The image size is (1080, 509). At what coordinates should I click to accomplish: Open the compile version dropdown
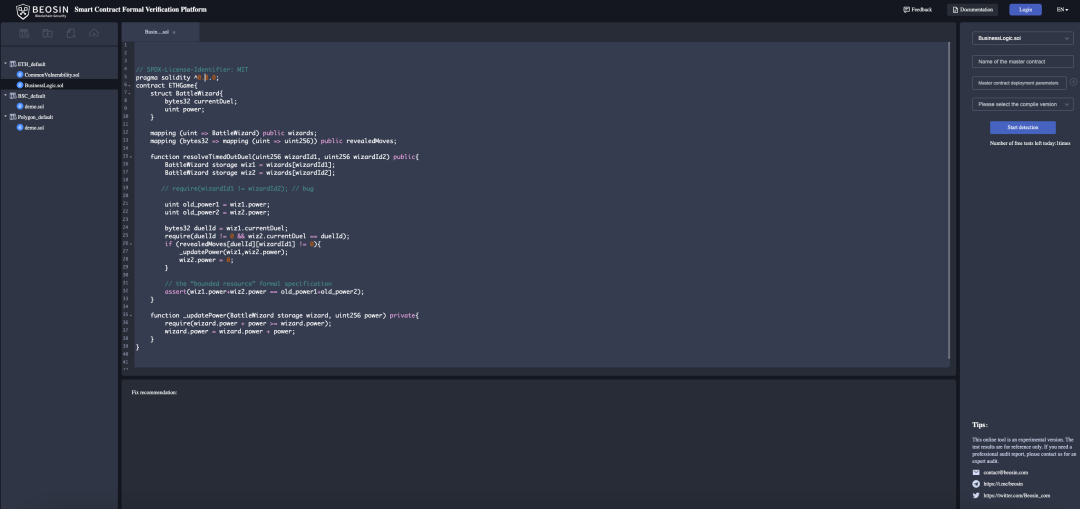[x=1022, y=104]
